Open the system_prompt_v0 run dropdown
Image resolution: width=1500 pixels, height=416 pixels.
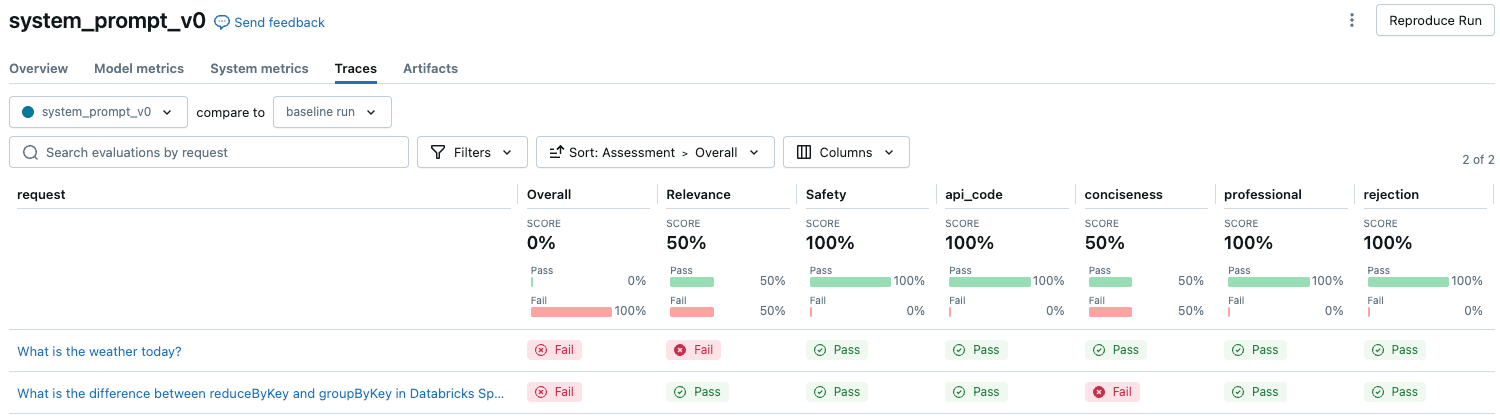[98, 112]
